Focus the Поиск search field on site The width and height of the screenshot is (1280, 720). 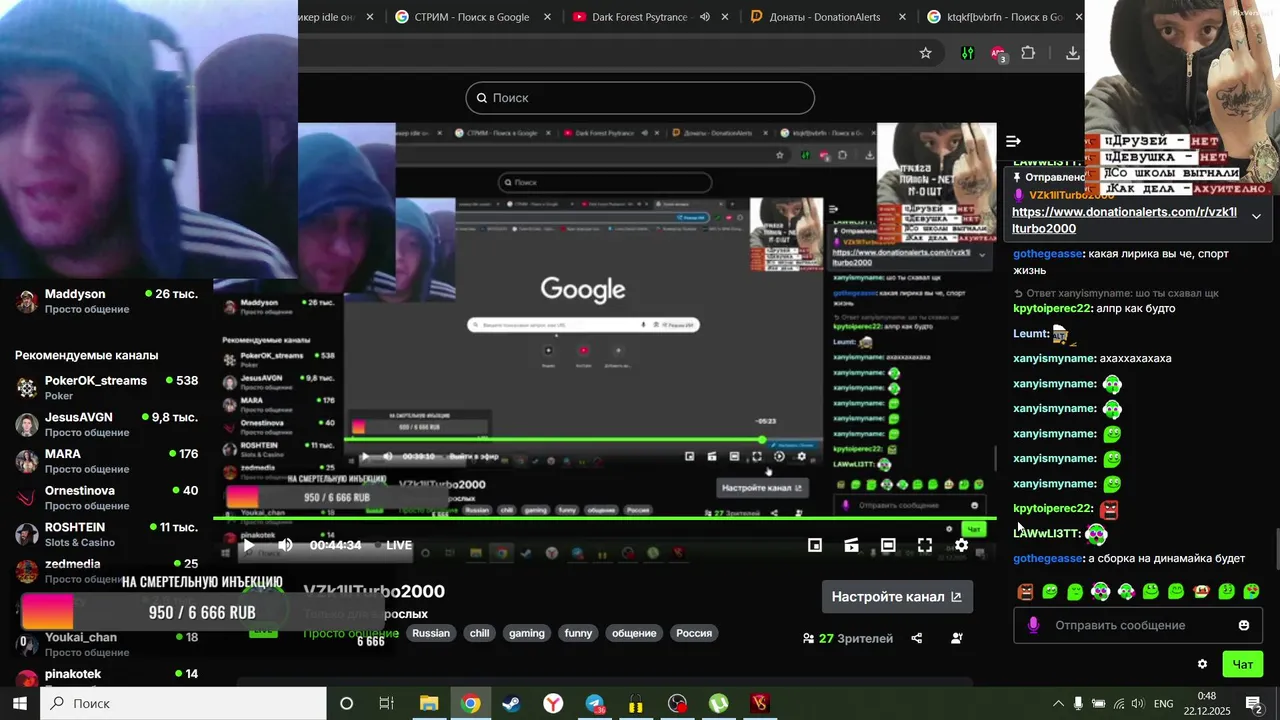(640, 98)
